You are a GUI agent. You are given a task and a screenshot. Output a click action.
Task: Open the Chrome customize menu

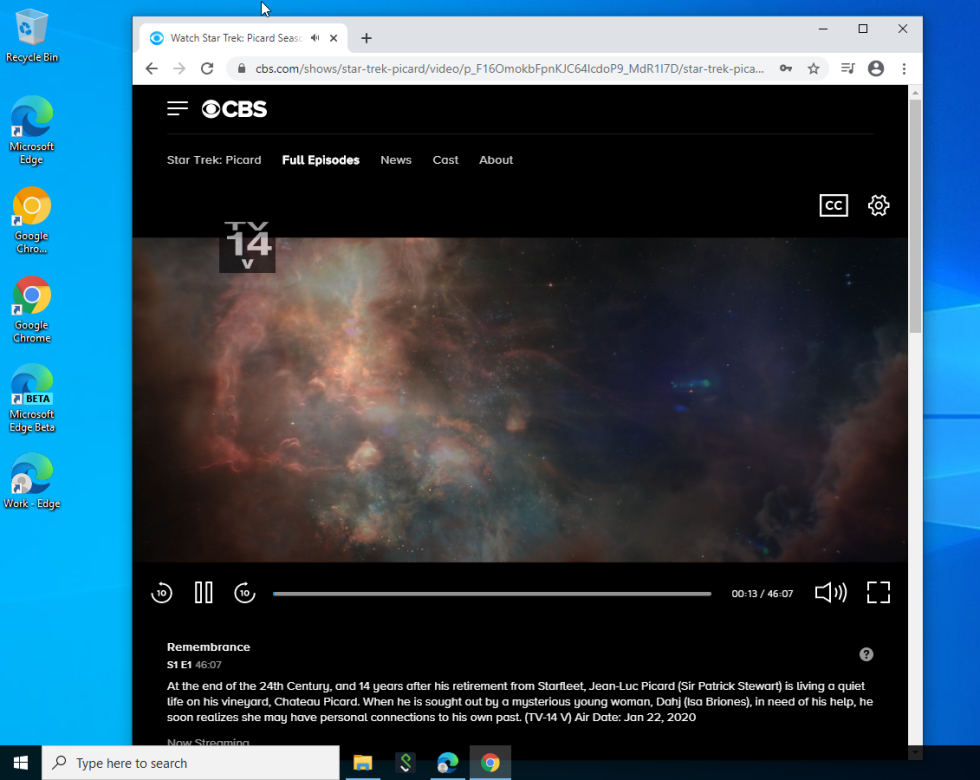click(x=903, y=68)
